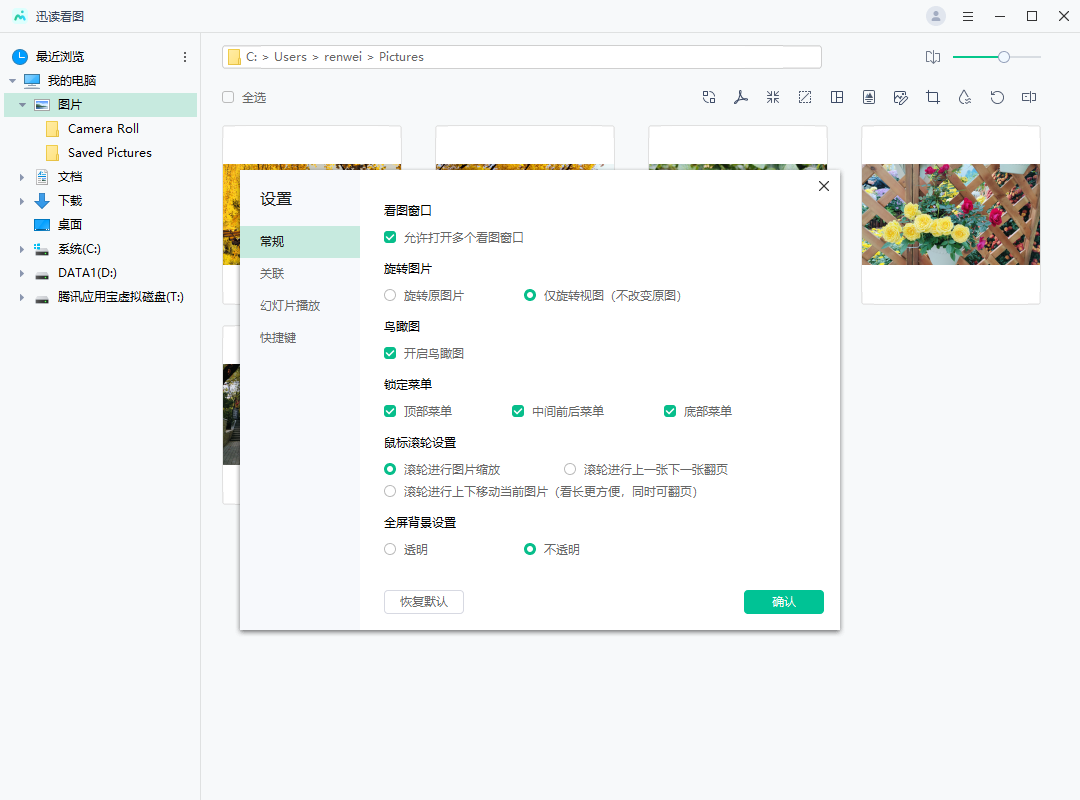Click the image edit pencil icon
This screenshot has height=800, width=1080.
[901, 97]
